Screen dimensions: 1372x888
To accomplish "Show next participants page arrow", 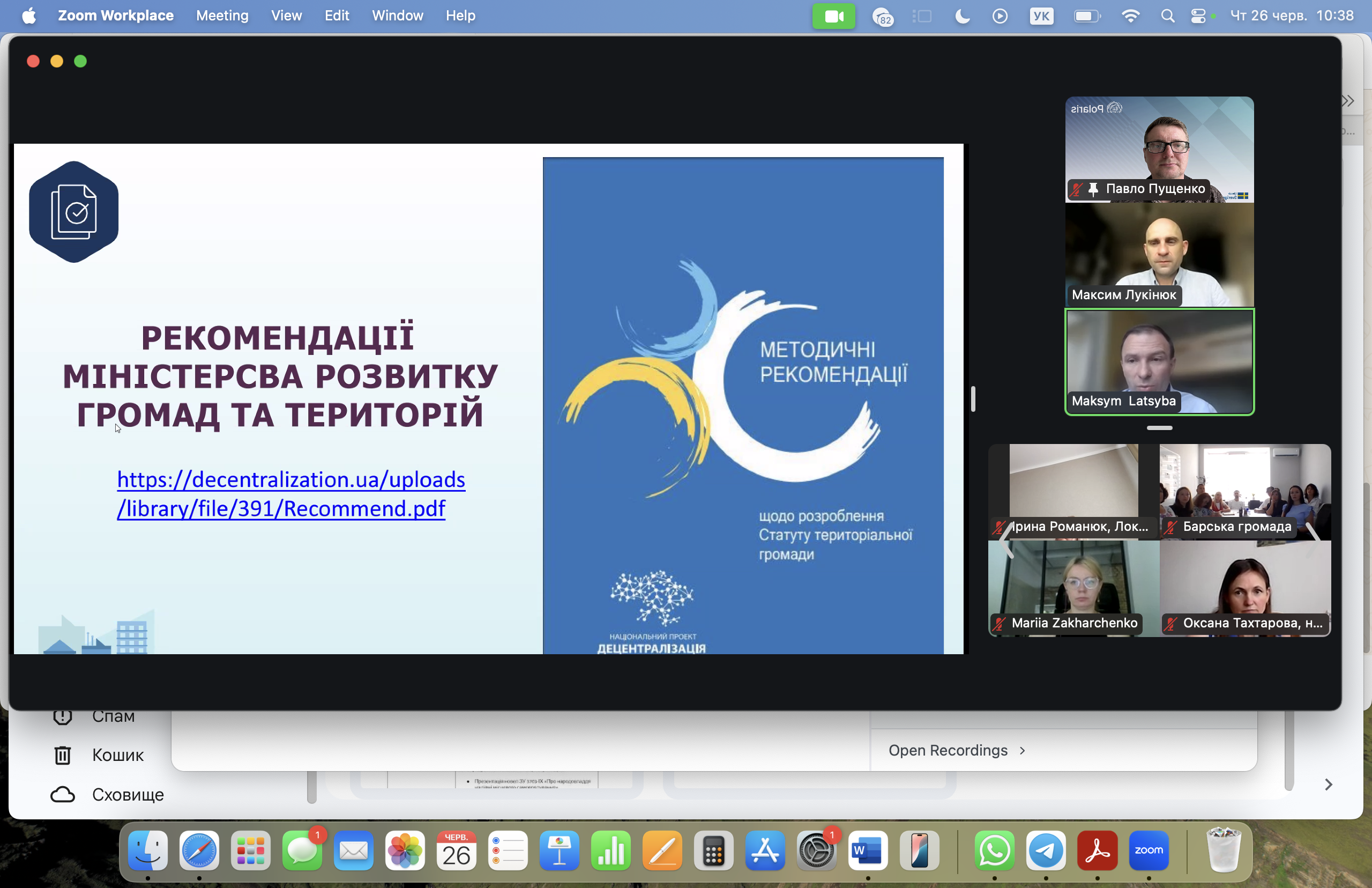I will coord(1314,541).
